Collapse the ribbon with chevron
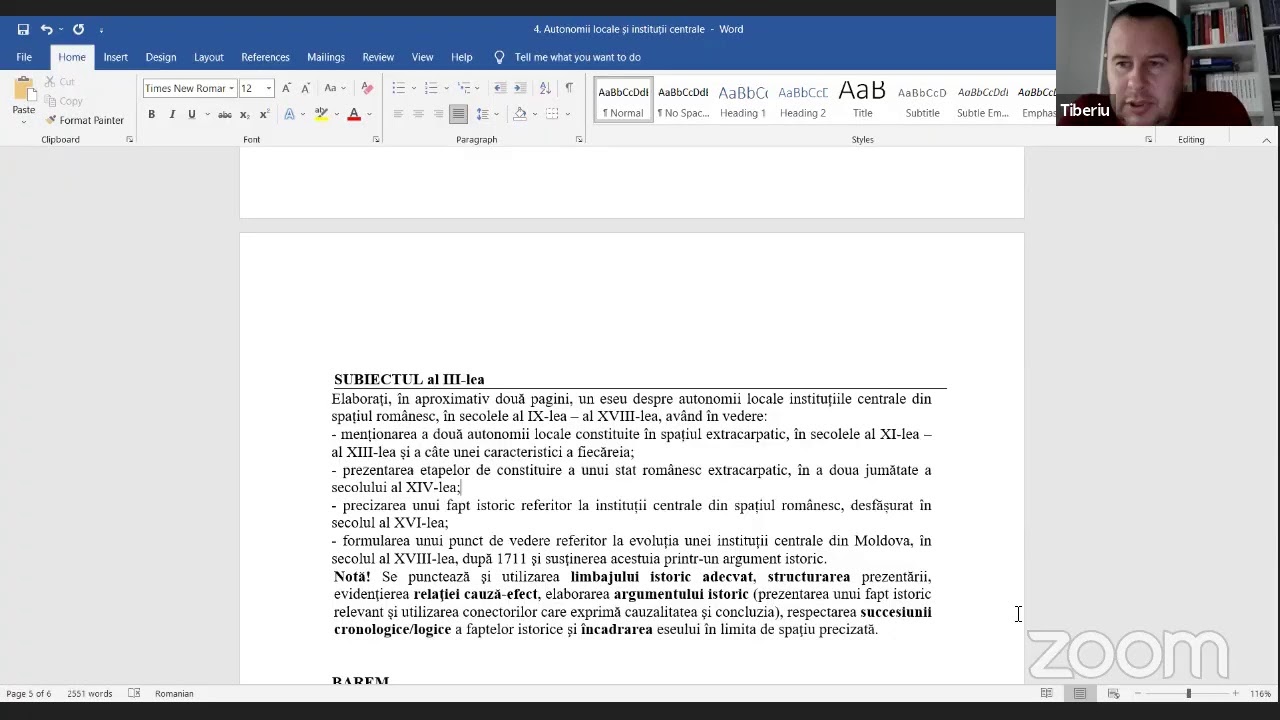Image resolution: width=1280 pixels, height=720 pixels. 1266,140
